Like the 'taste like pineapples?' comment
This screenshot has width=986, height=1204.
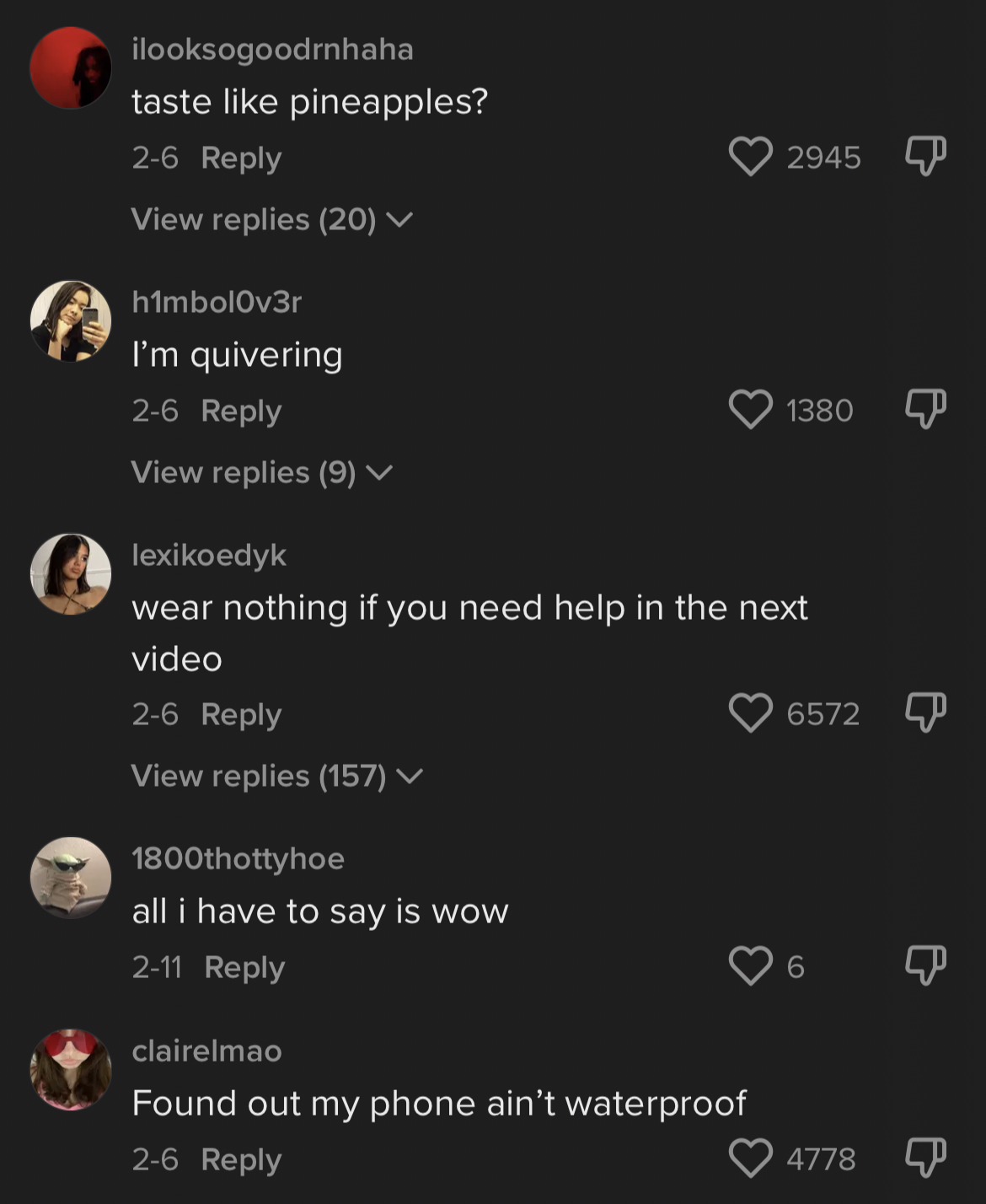click(750, 157)
